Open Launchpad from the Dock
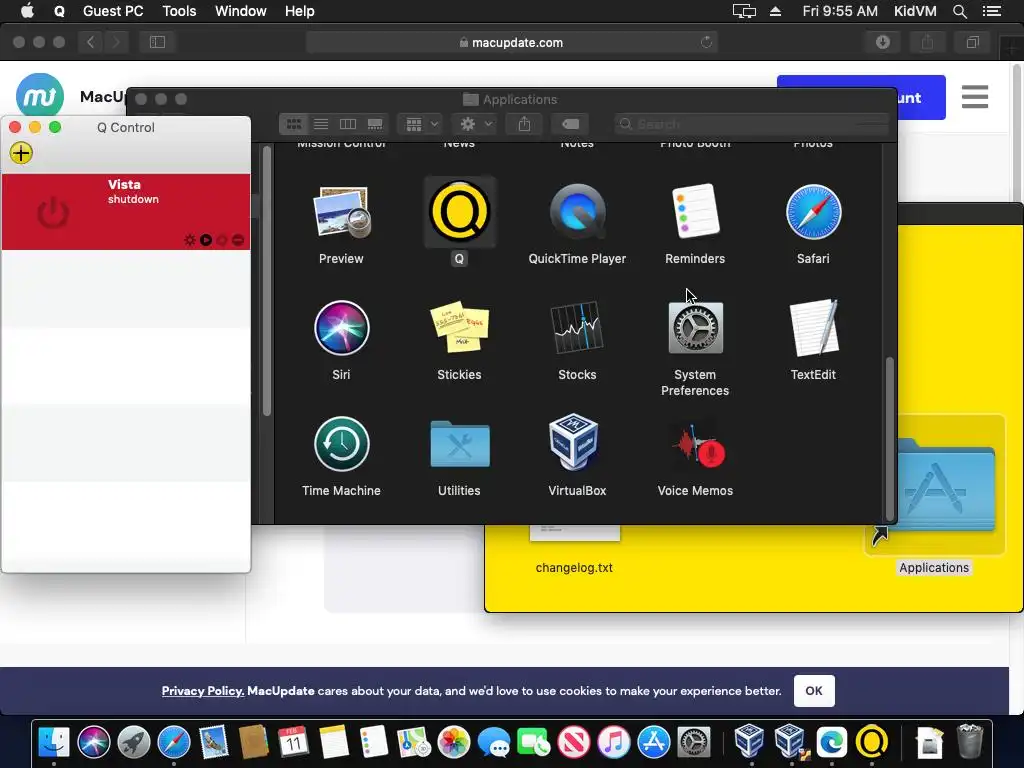 click(134, 742)
